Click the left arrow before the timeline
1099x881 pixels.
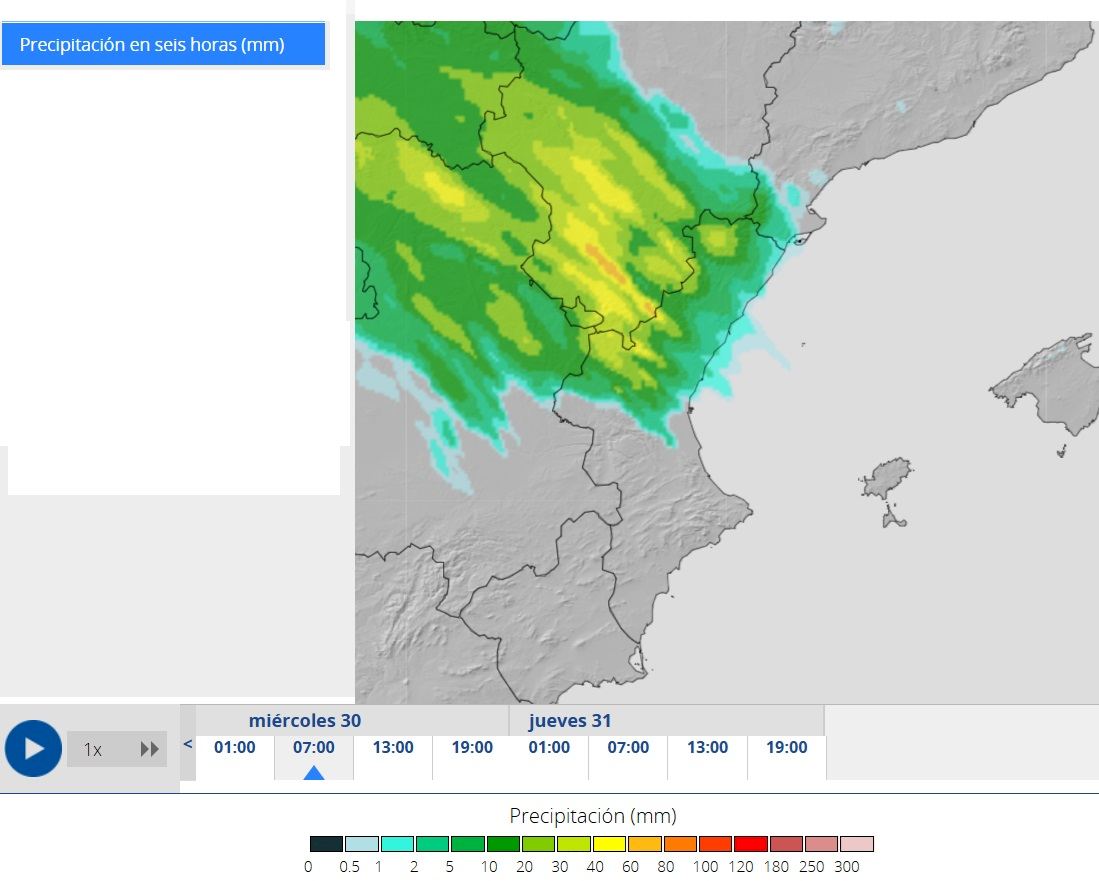(x=187, y=743)
